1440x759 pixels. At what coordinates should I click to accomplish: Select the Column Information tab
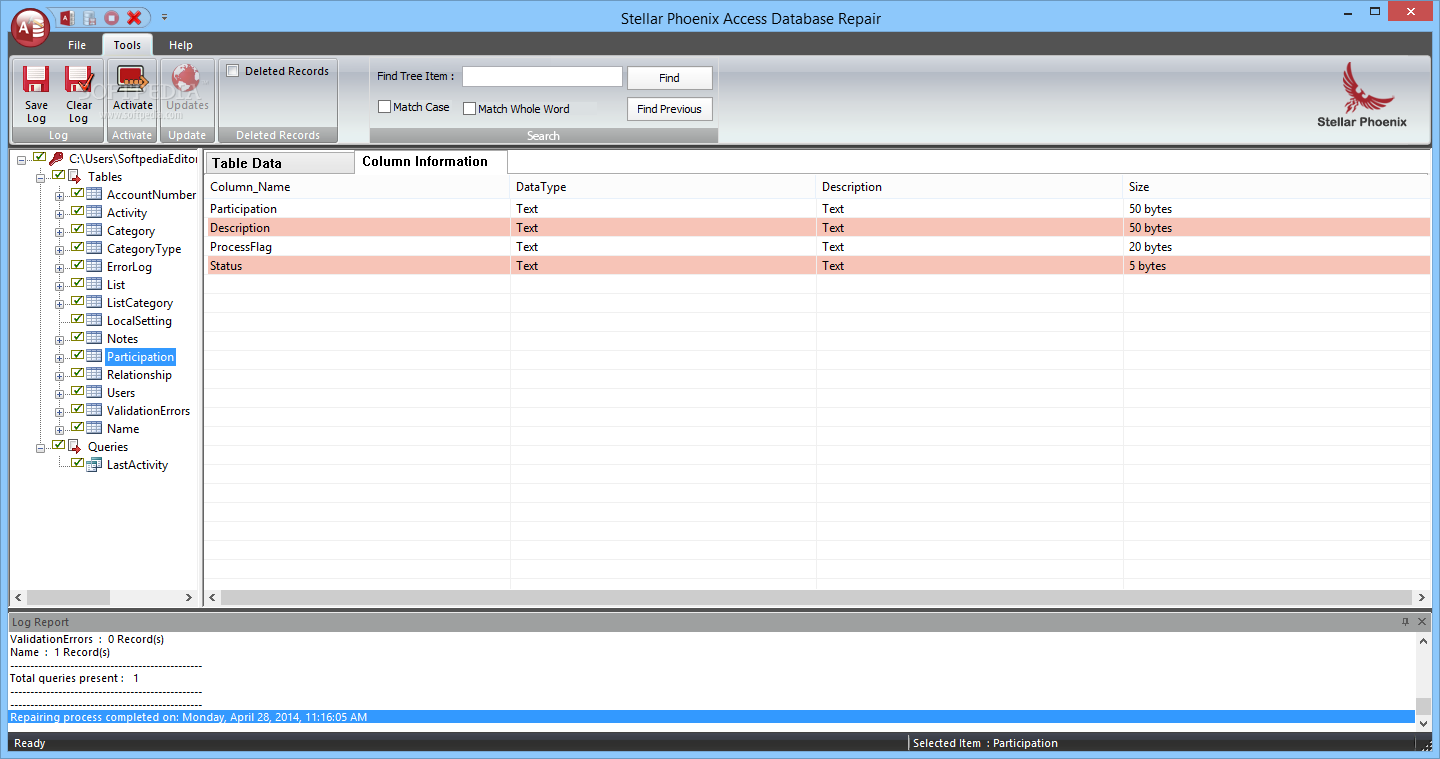(x=431, y=161)
